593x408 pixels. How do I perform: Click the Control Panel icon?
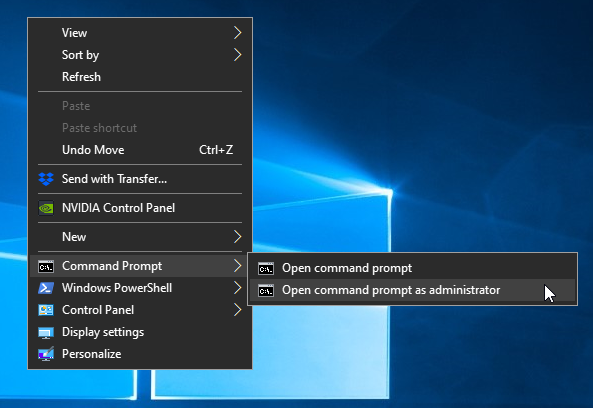46,310
